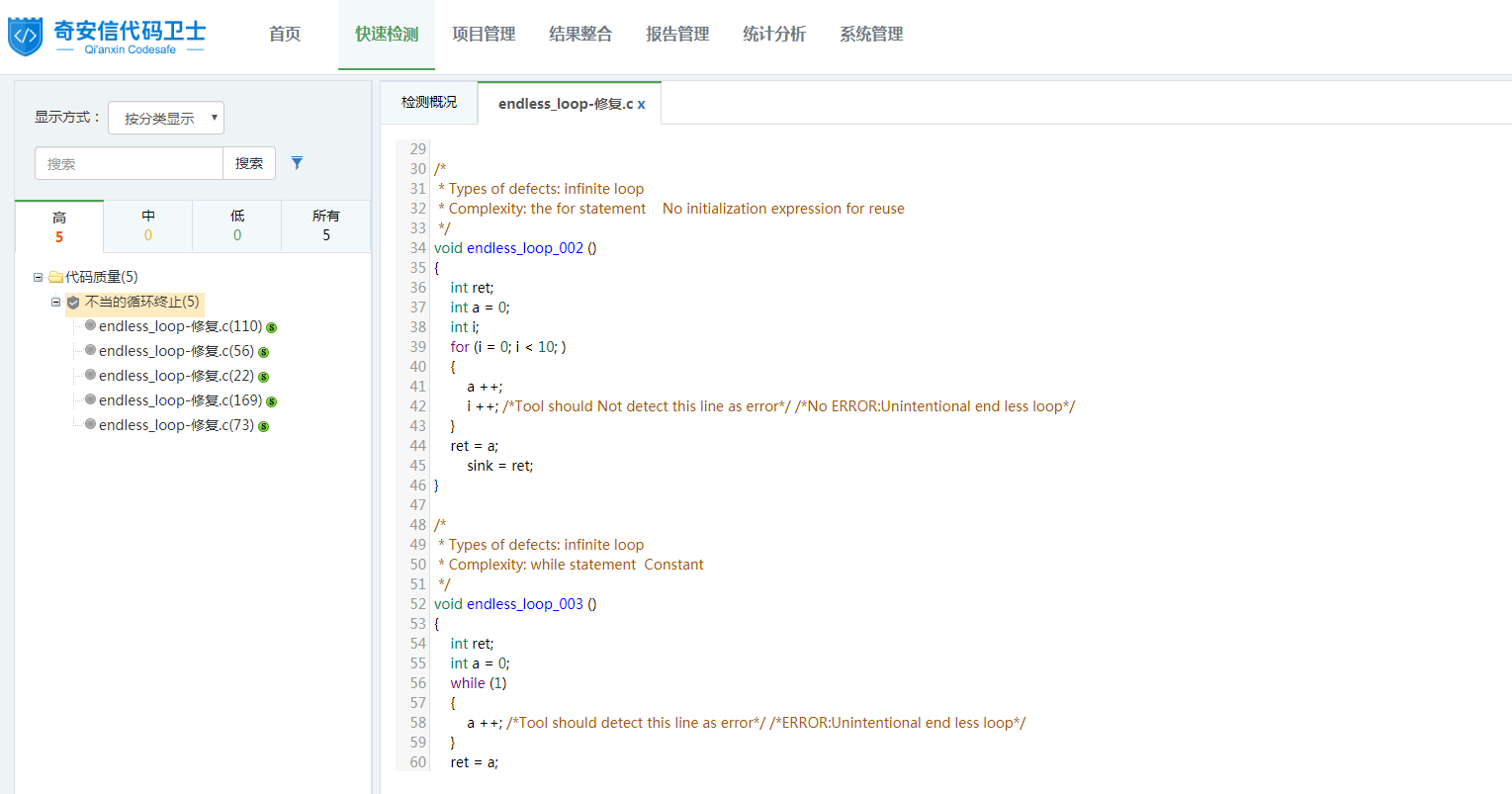Click the gray dot before endless_loop-修复.c(56)
Image resolution: width=1512 pixels, height=794 pixels.
(90, 350)
